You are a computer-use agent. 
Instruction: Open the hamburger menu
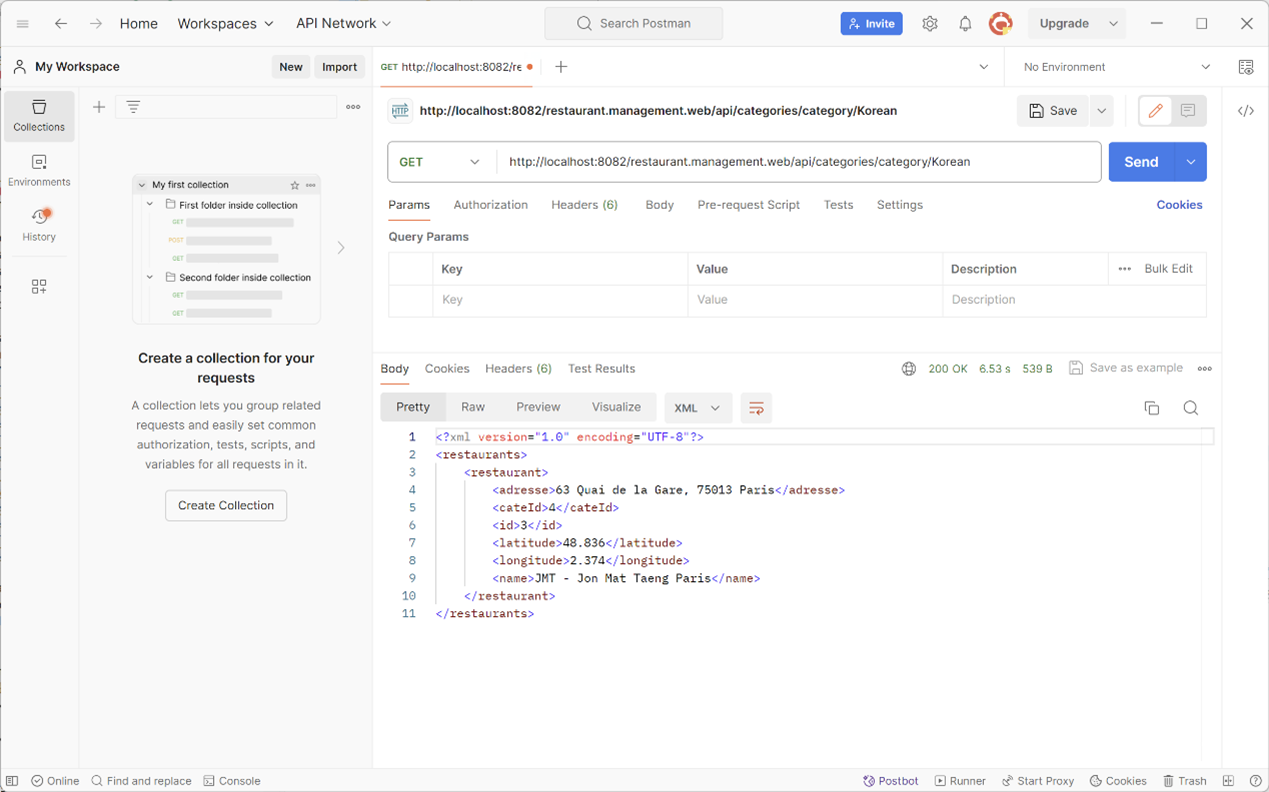(22, 23)
